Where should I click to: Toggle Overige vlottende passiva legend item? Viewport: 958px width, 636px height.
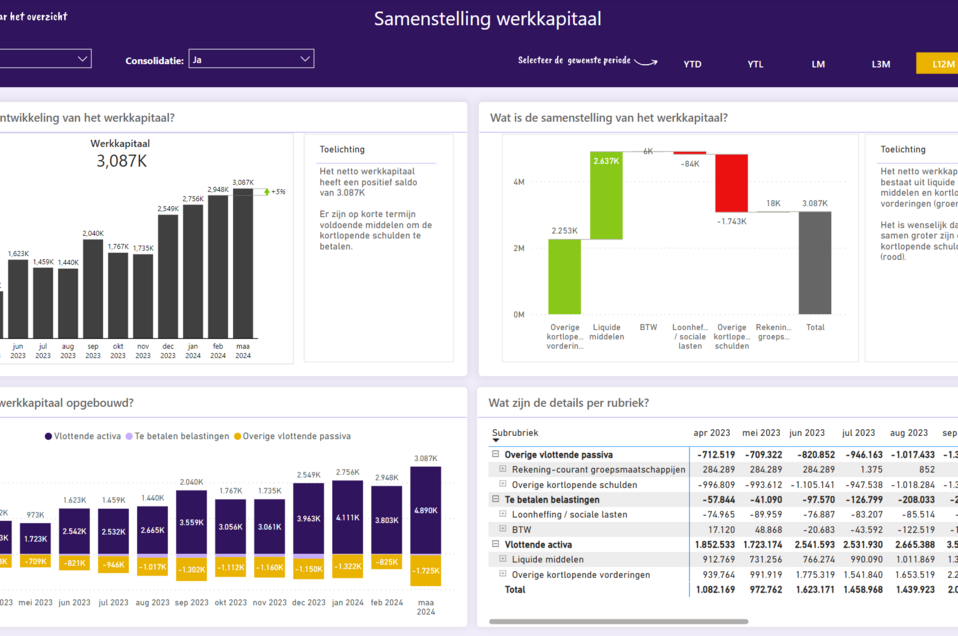(292, 436)
